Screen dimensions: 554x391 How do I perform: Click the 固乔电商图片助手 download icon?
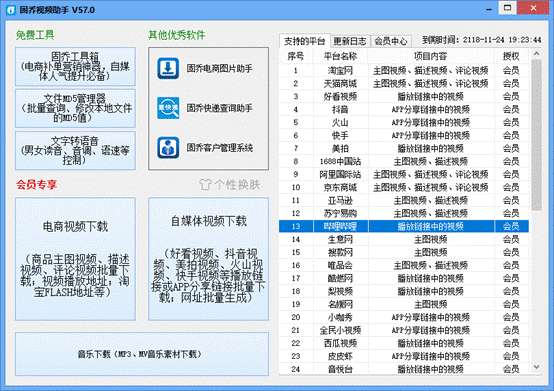[x=168, y=68]
